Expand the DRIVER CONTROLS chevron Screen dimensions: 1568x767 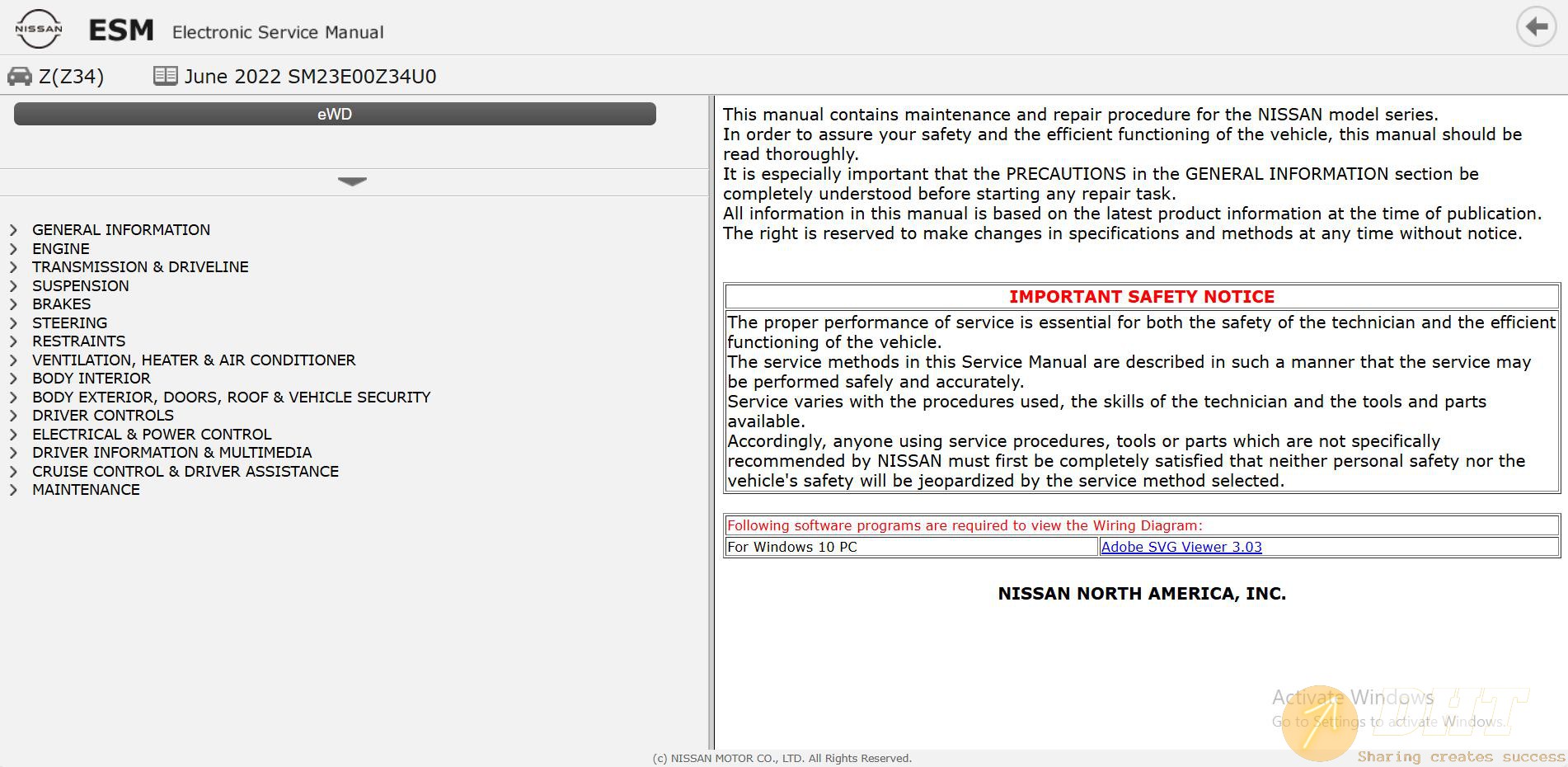pyautogui.click(x=13, y=416)
